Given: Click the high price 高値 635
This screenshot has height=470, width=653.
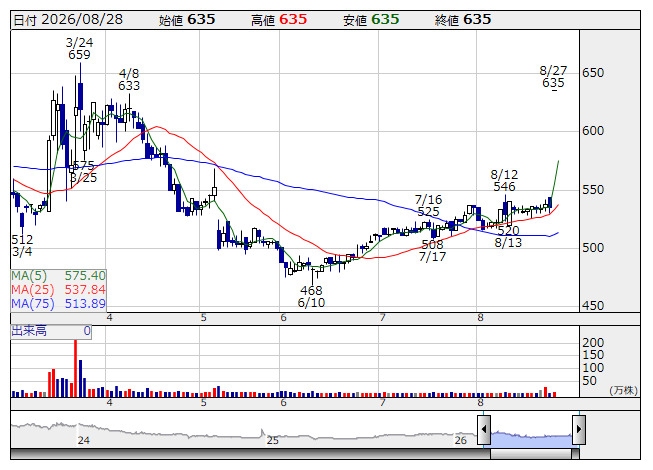Looking at the screenshot, I should [x=279, y=20].
